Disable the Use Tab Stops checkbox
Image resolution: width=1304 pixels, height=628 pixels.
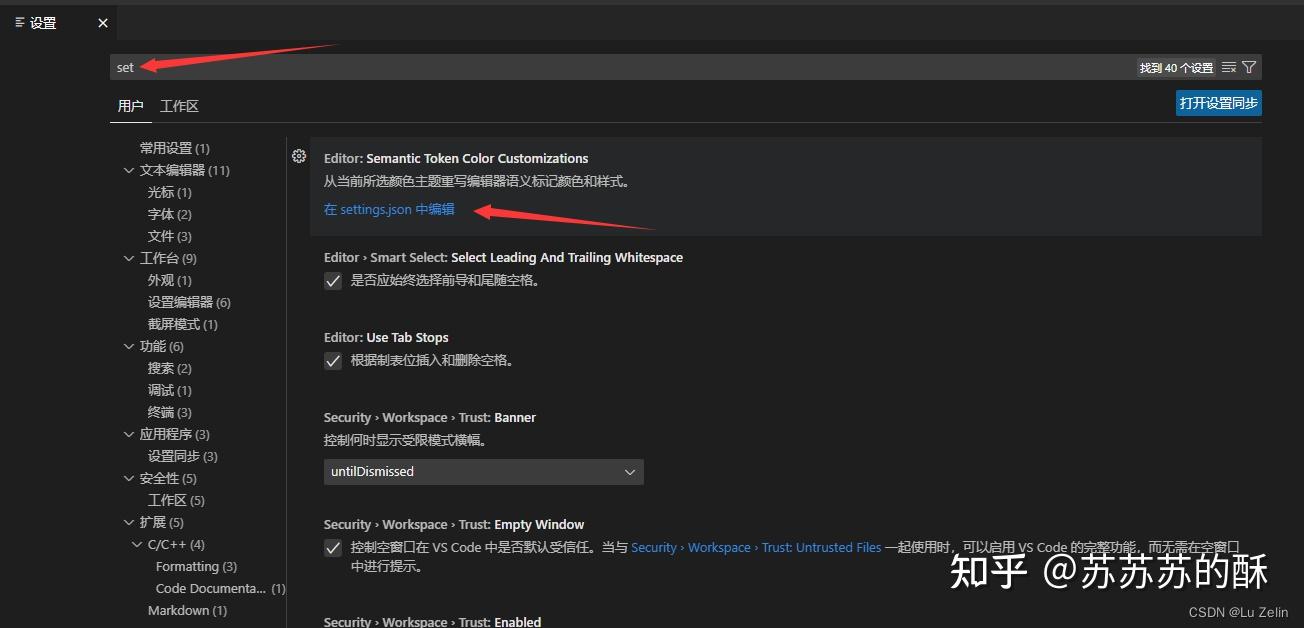(x=332, y=360)
